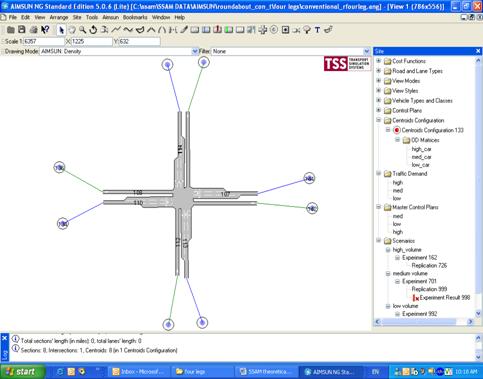This screenshot has height=379, width=483.
Task: Select Replication 999 in the tree
Action: coord(429,289)
